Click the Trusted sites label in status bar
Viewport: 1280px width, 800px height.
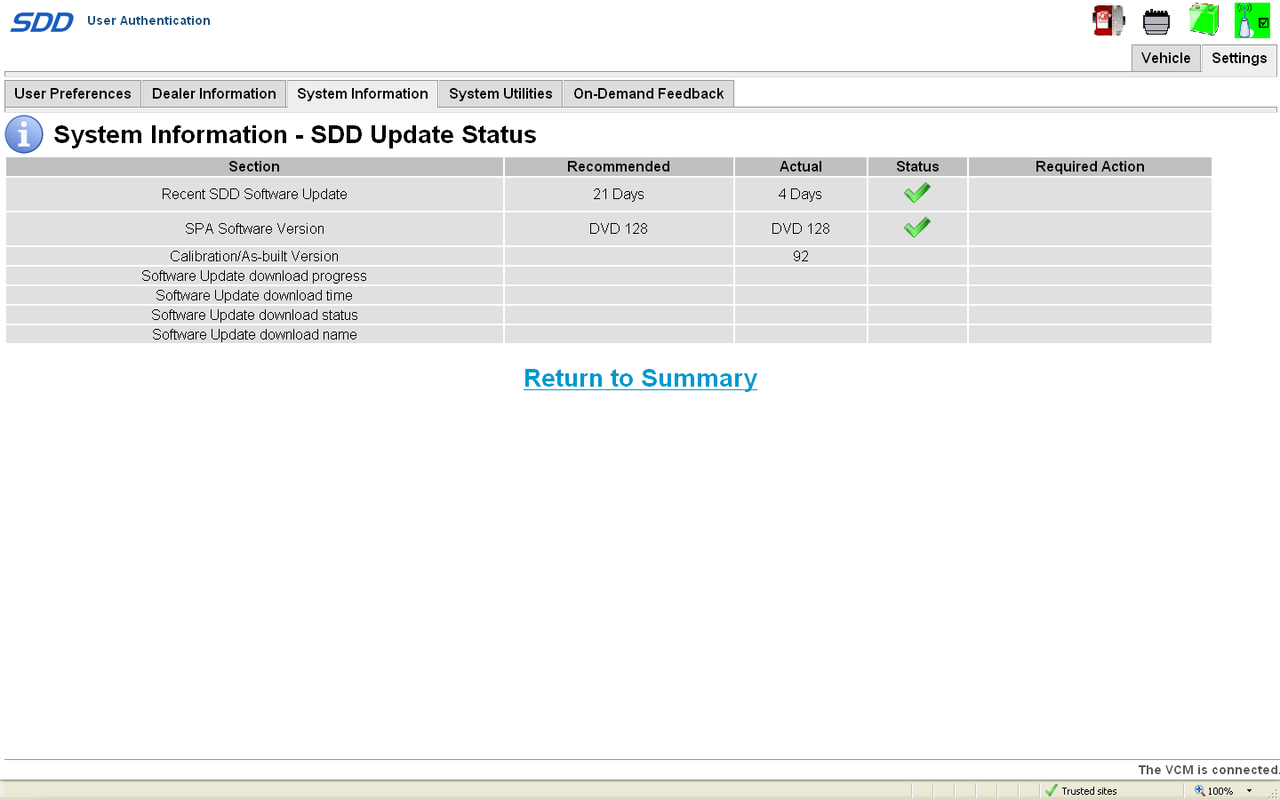[x=1089, y=791]
